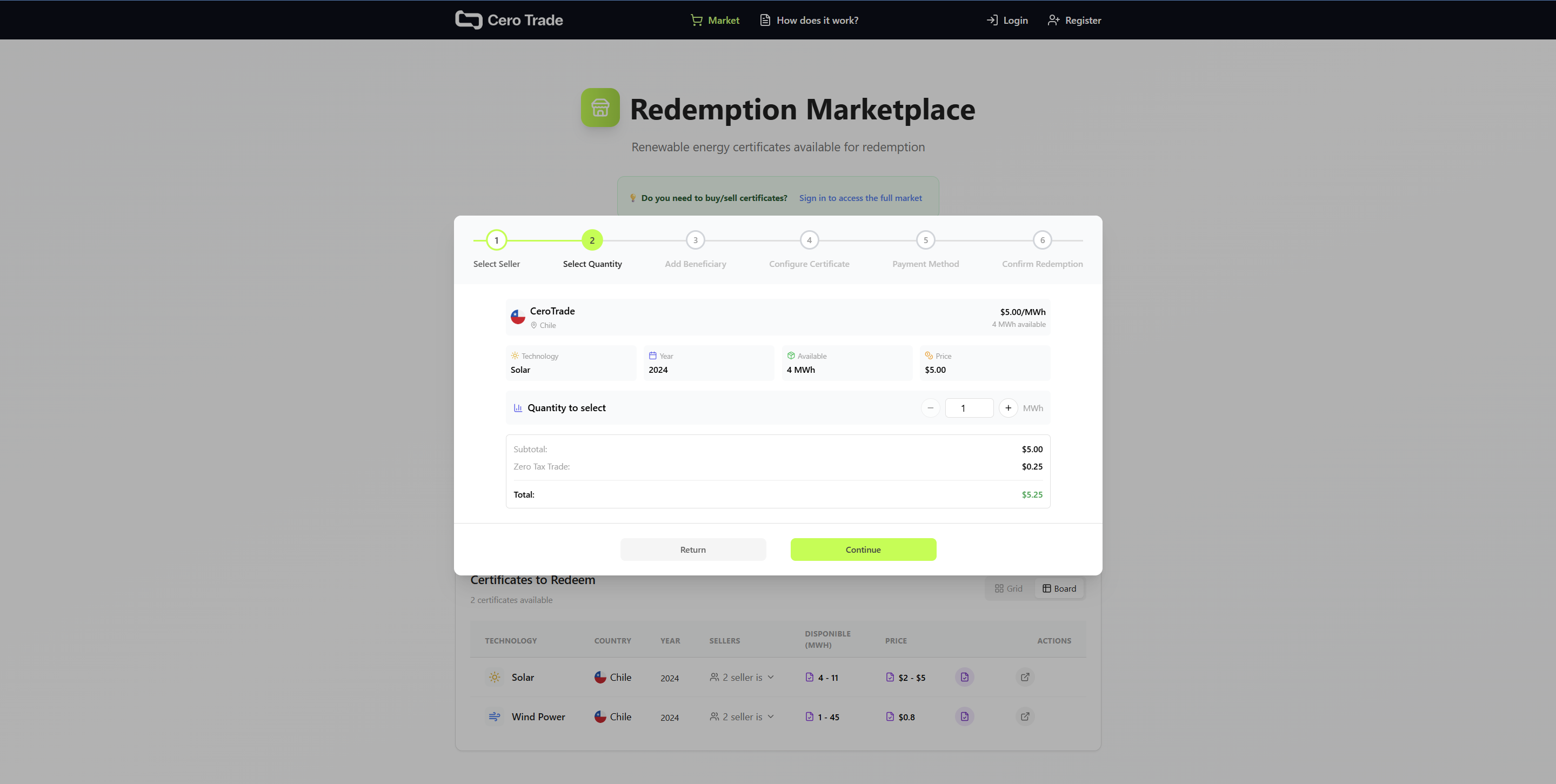The height and width of the screenshot is (784, 1556).
Task: Open Sign in to access the full market link
Action: 860,198
